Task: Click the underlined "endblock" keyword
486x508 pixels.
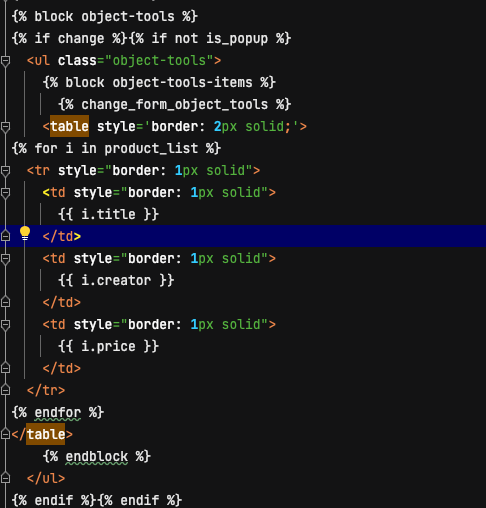Action: click(97, 457)
